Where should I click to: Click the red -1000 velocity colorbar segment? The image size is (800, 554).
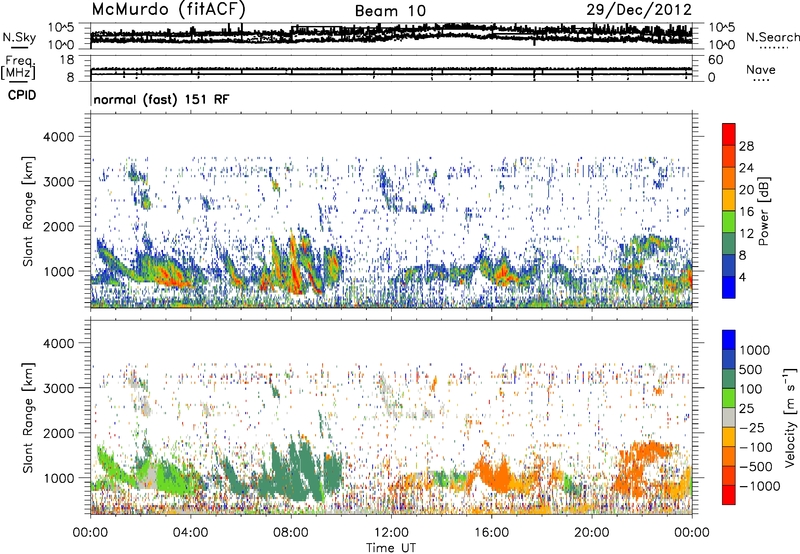point(729,495)
